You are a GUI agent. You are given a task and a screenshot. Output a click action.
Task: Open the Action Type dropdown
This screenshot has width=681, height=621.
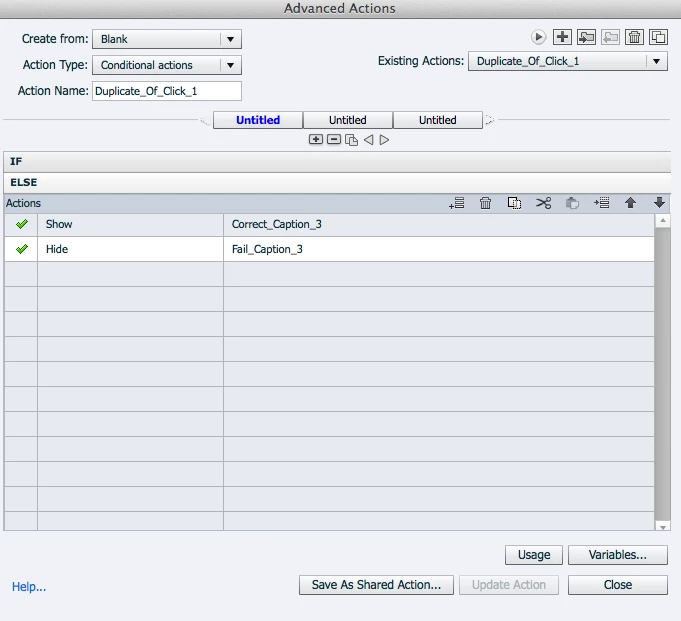tap(167, 65)
